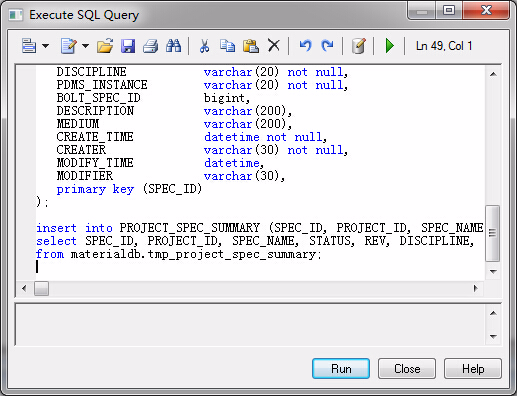517x396 pixels.
Task: Click the 'BOLT_SPEC_ID' column name
Action: (x=99, y=98)
